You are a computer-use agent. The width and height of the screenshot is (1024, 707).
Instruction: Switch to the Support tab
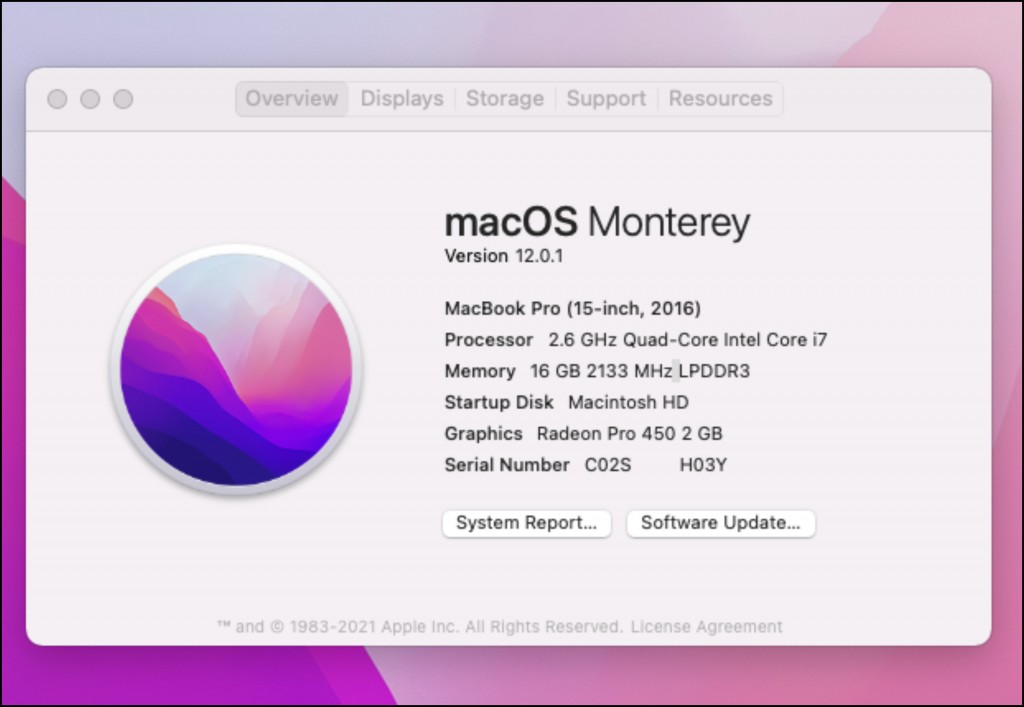tap(606, 99)
